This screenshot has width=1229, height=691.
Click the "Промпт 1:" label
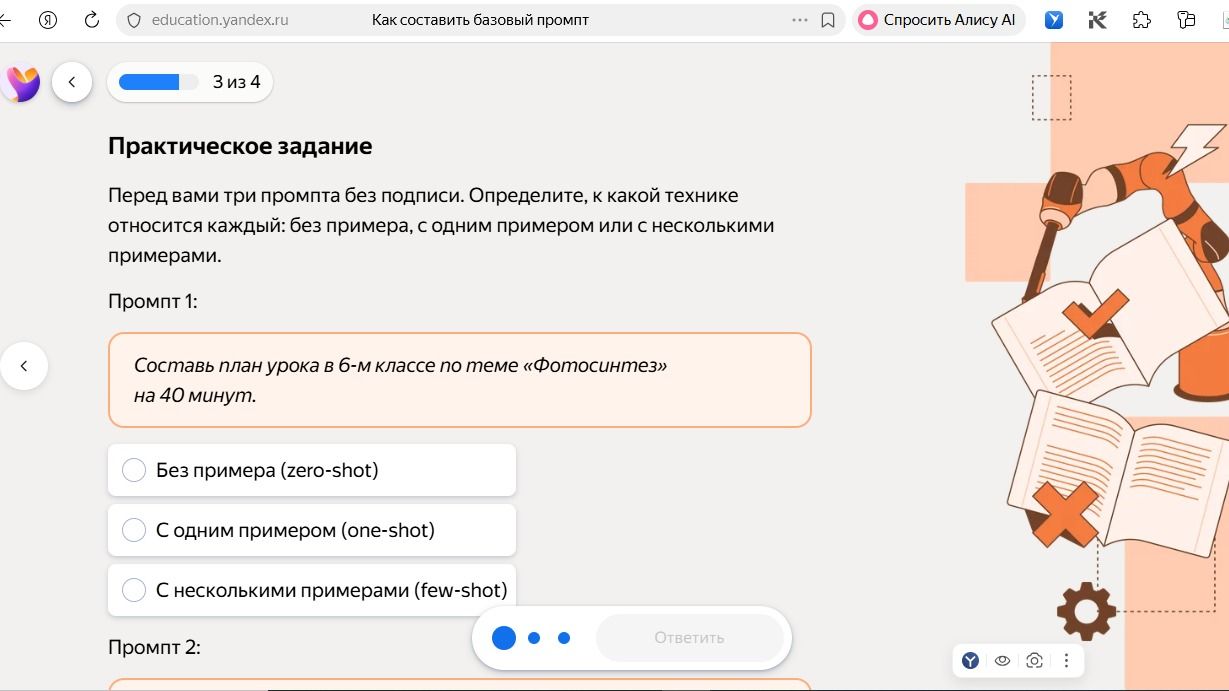point(153,301)
